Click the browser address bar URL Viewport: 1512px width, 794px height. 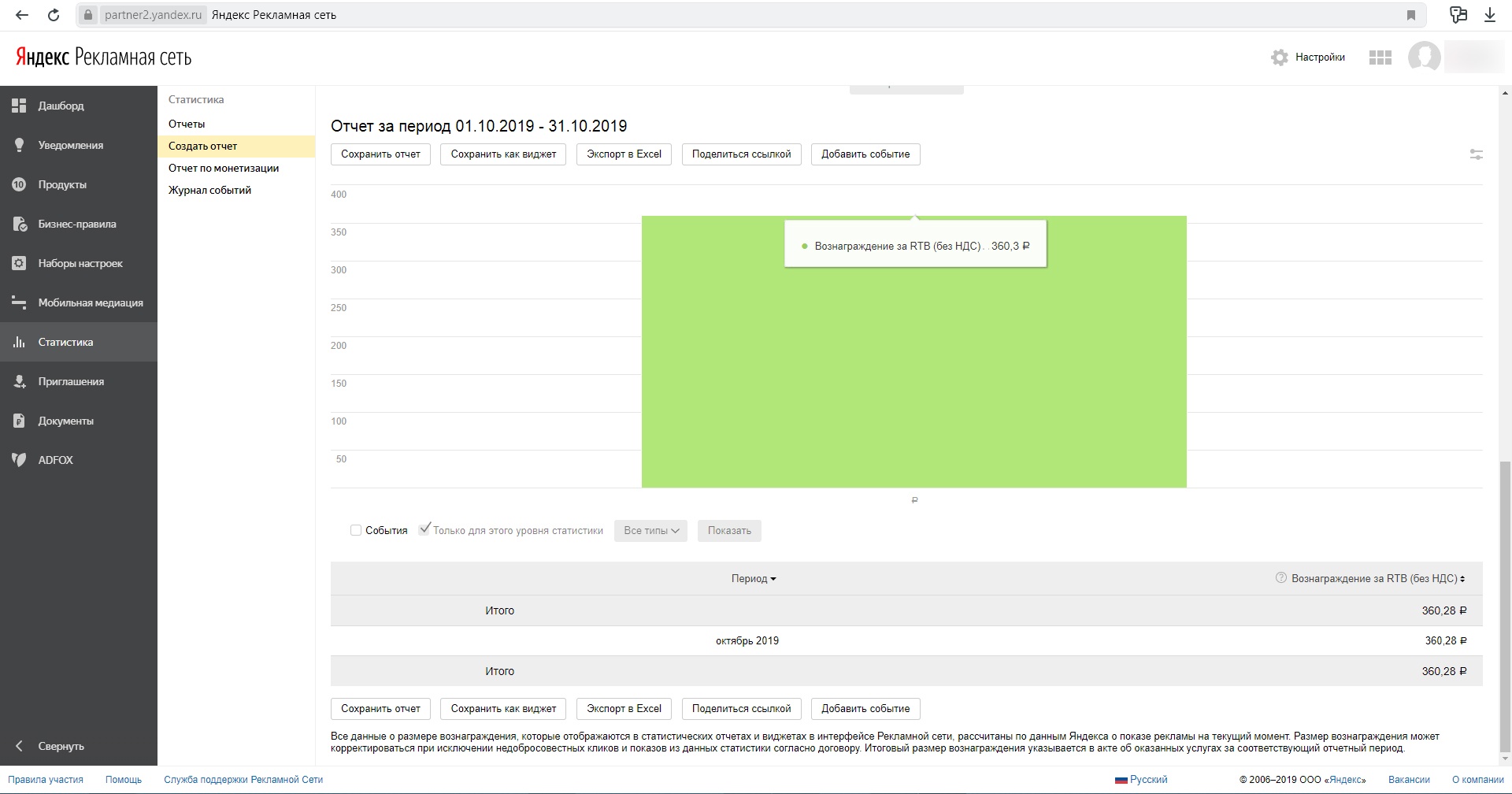click(x=153, y=15)
